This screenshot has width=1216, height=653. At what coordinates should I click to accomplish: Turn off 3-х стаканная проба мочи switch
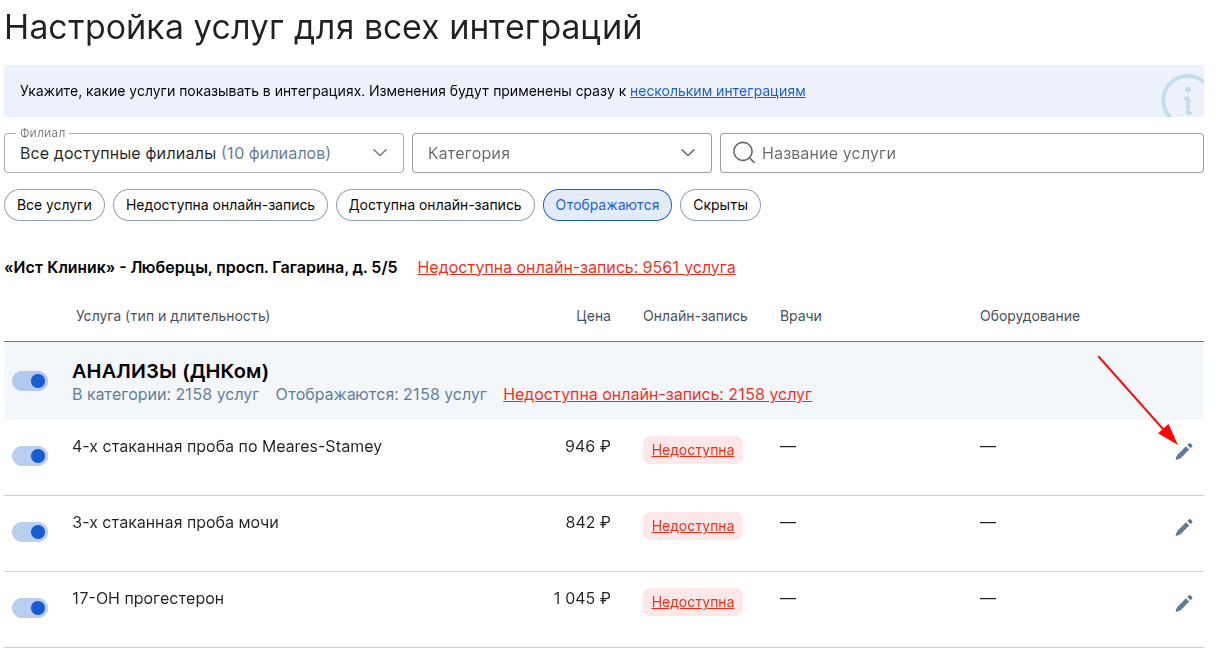click(30, 532)
